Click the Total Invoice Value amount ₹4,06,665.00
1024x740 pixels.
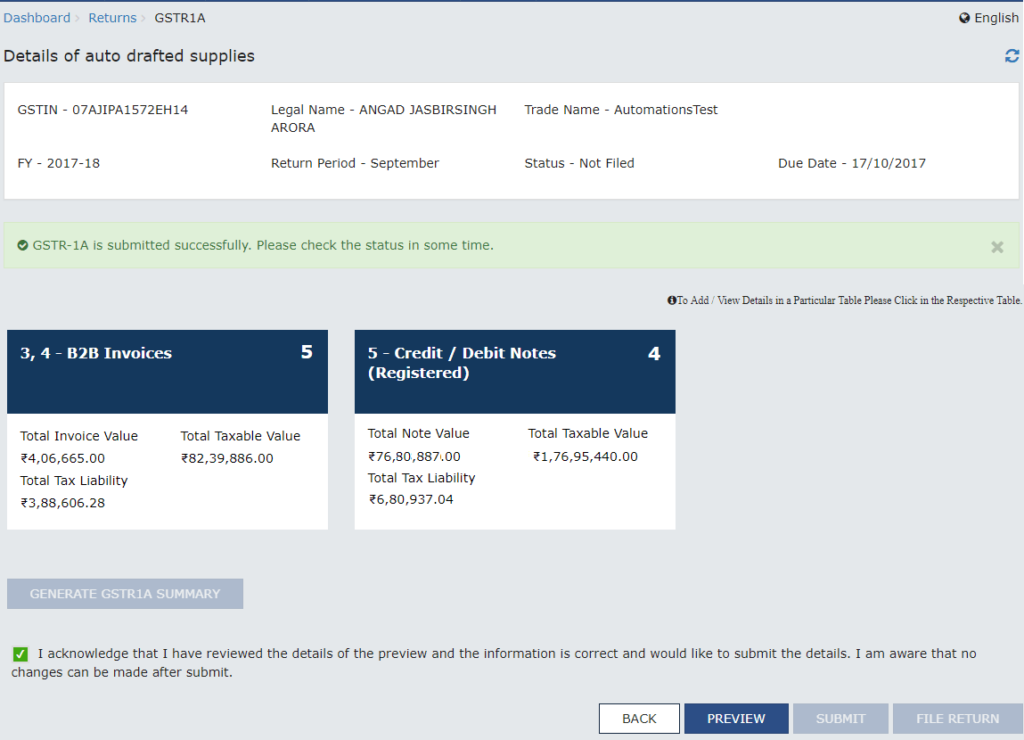coord(63,458)
